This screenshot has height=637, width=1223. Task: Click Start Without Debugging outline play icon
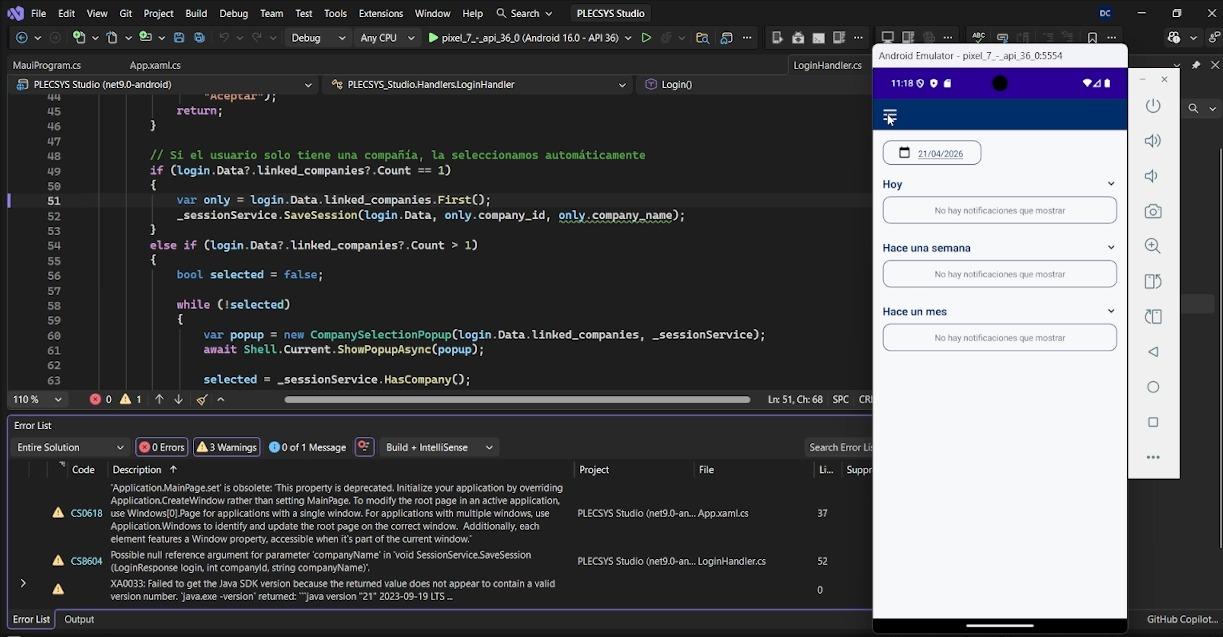[646, 38]
